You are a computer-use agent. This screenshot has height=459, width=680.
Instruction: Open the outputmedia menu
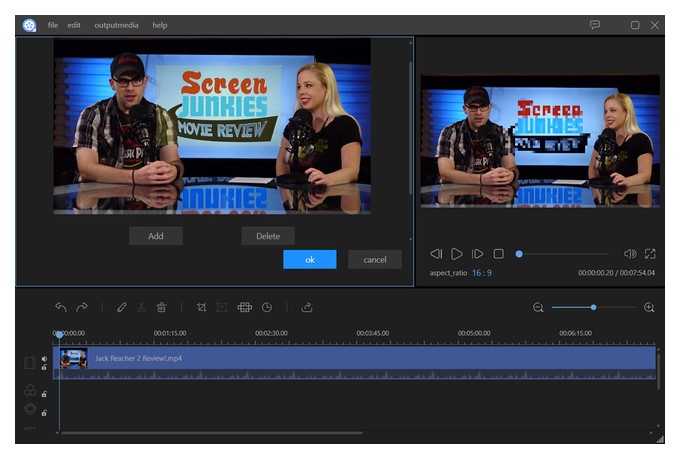coord(116,25)
